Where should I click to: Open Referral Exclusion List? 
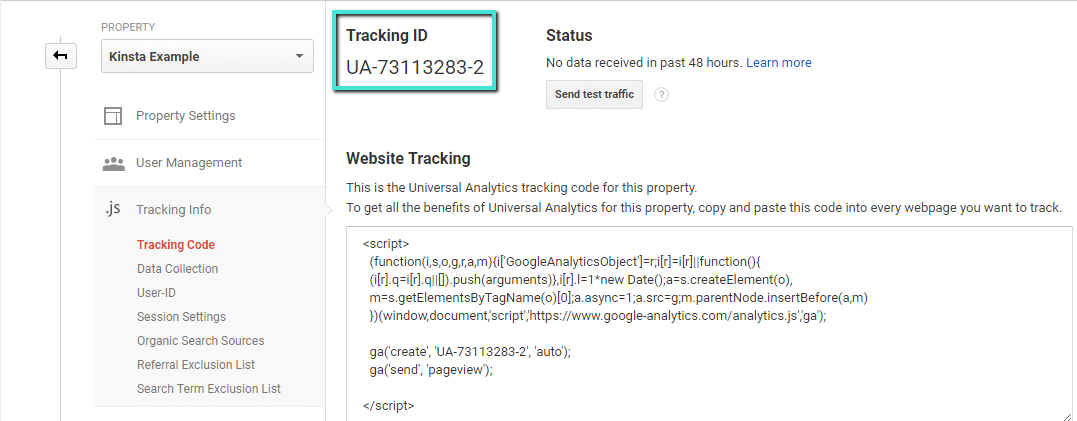pyautogui.click(x=195, y=365)
